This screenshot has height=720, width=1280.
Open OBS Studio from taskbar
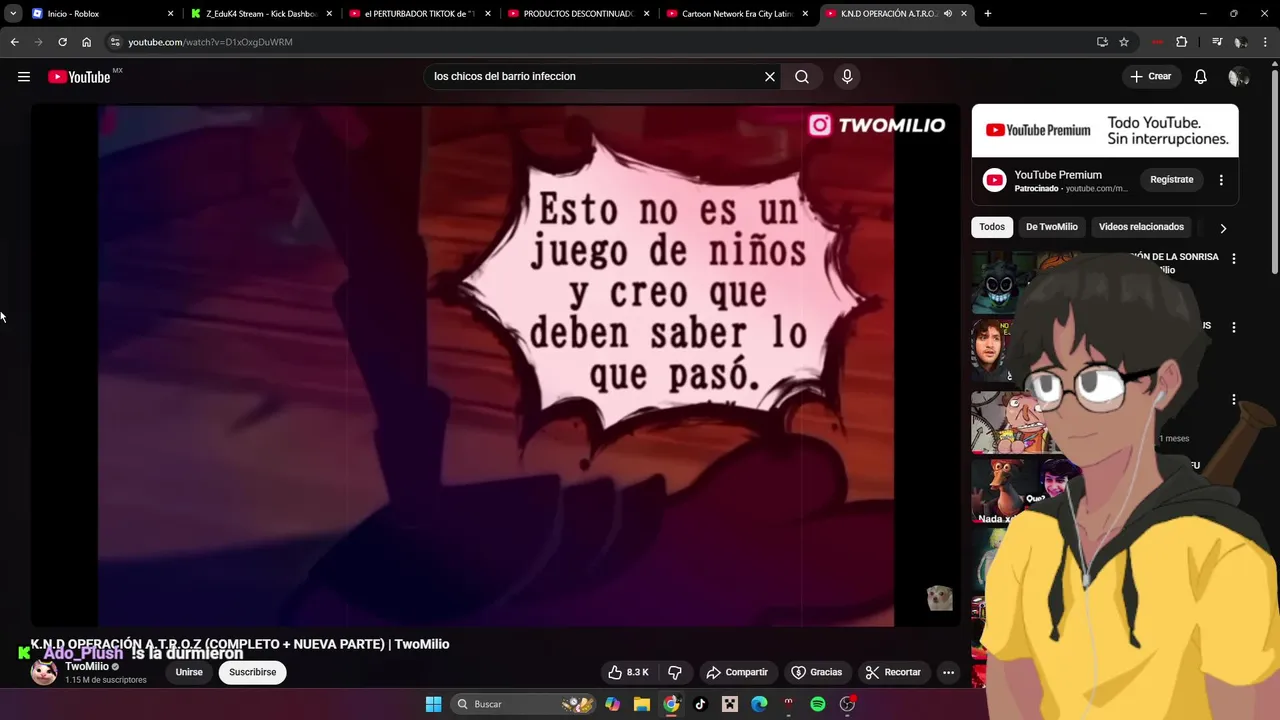[847, 704]
